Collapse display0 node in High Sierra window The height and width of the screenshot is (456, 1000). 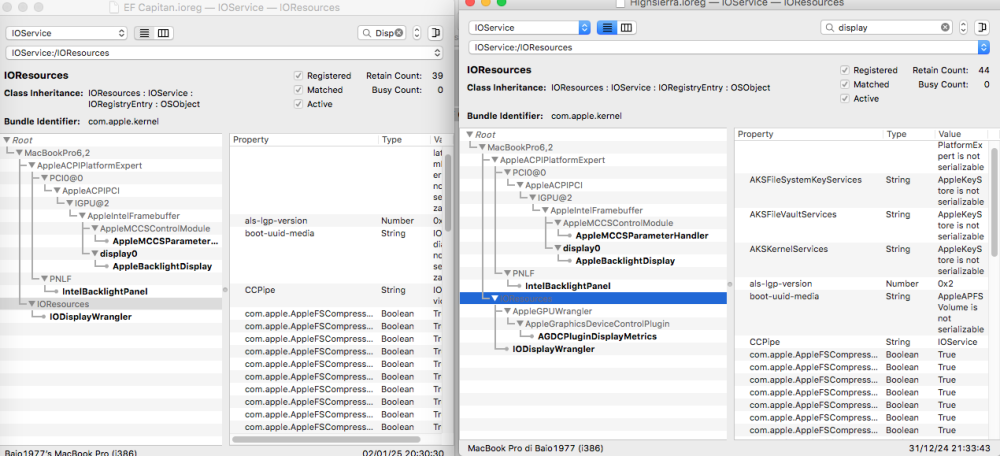(558, 248)
